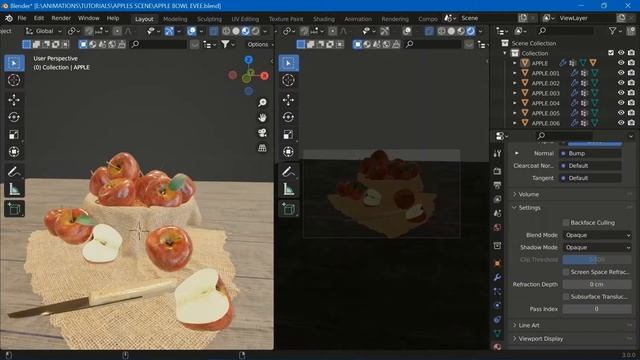Click the Normal input Bump link
The height and width of the screenshot is (360, 640).
(x=591, y=153)
